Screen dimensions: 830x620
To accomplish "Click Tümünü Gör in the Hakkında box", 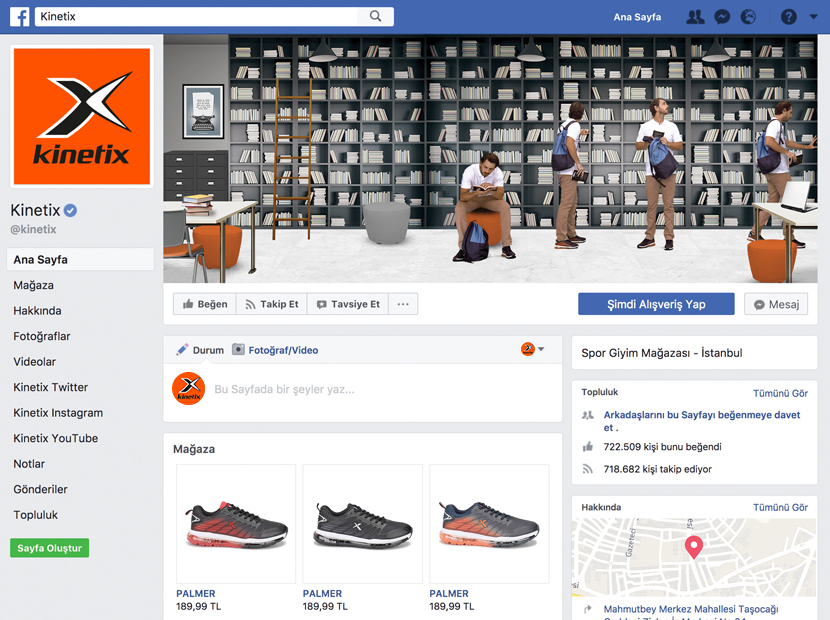I will (780, 507).
